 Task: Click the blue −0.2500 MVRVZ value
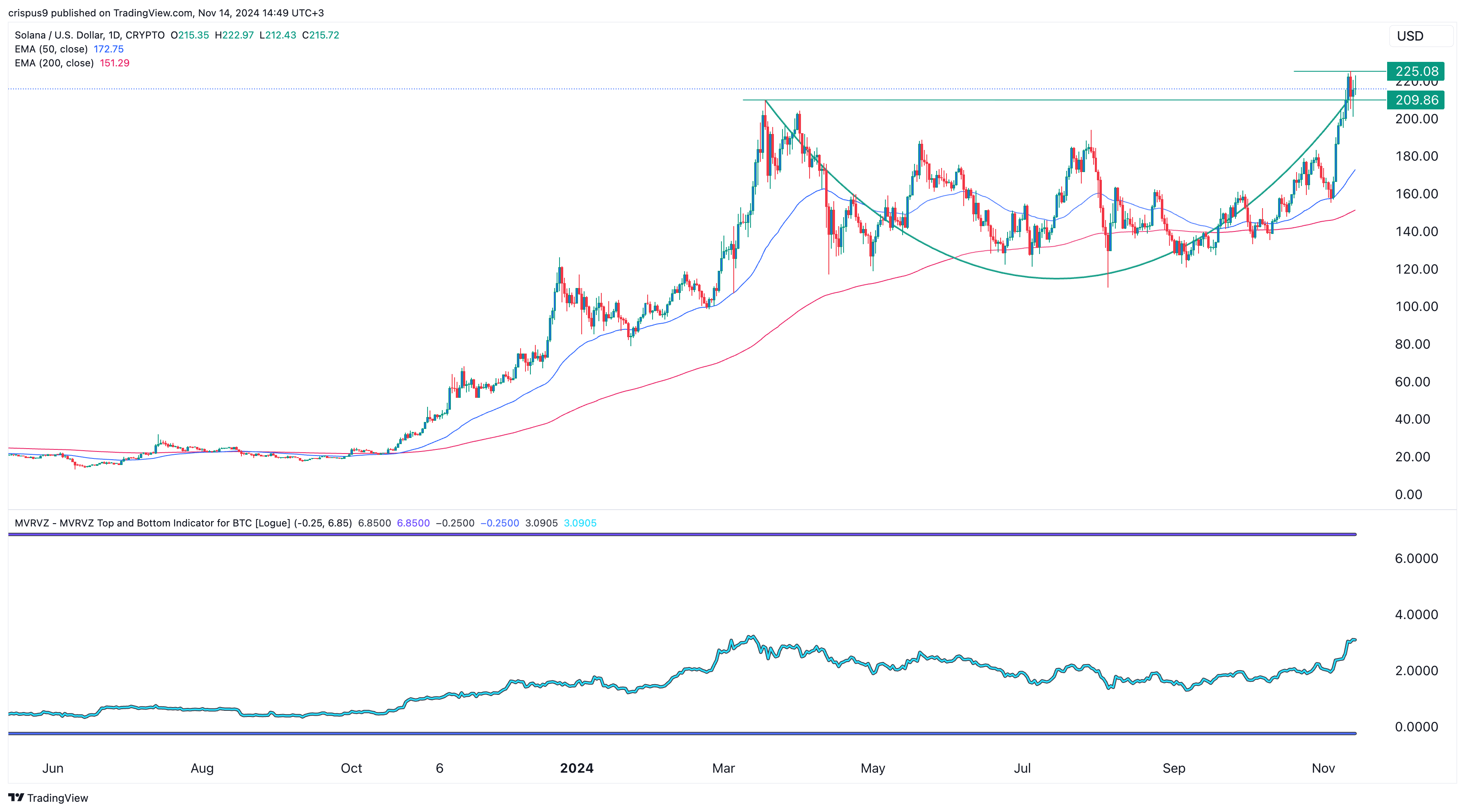(499, 523)
